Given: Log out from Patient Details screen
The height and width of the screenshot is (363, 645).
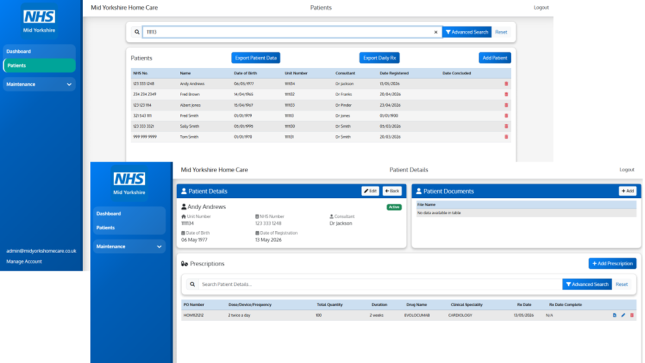Looking at the screenshot, I should [626, 170].
